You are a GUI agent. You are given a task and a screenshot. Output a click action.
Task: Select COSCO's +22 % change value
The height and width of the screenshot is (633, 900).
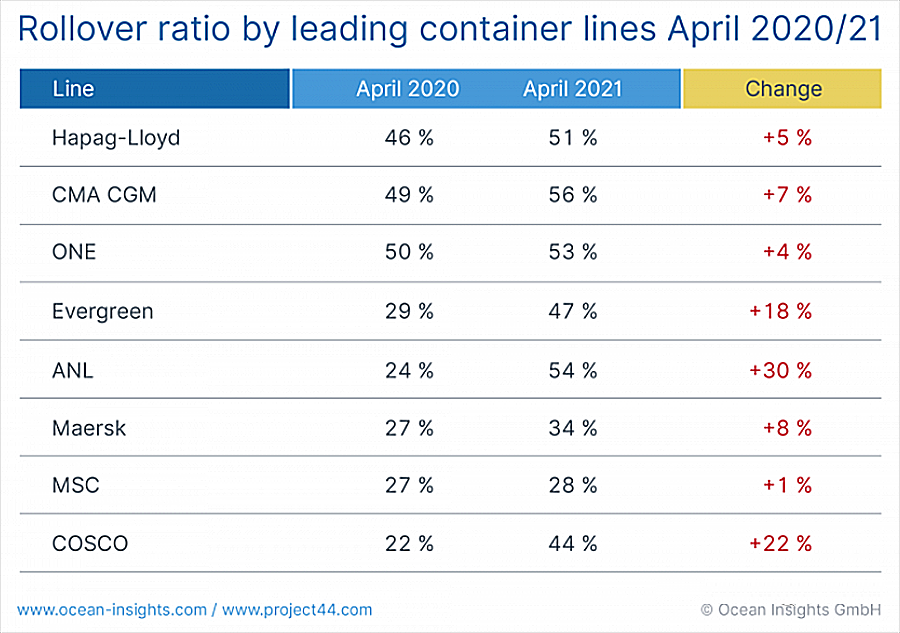[x=781, y=543]
